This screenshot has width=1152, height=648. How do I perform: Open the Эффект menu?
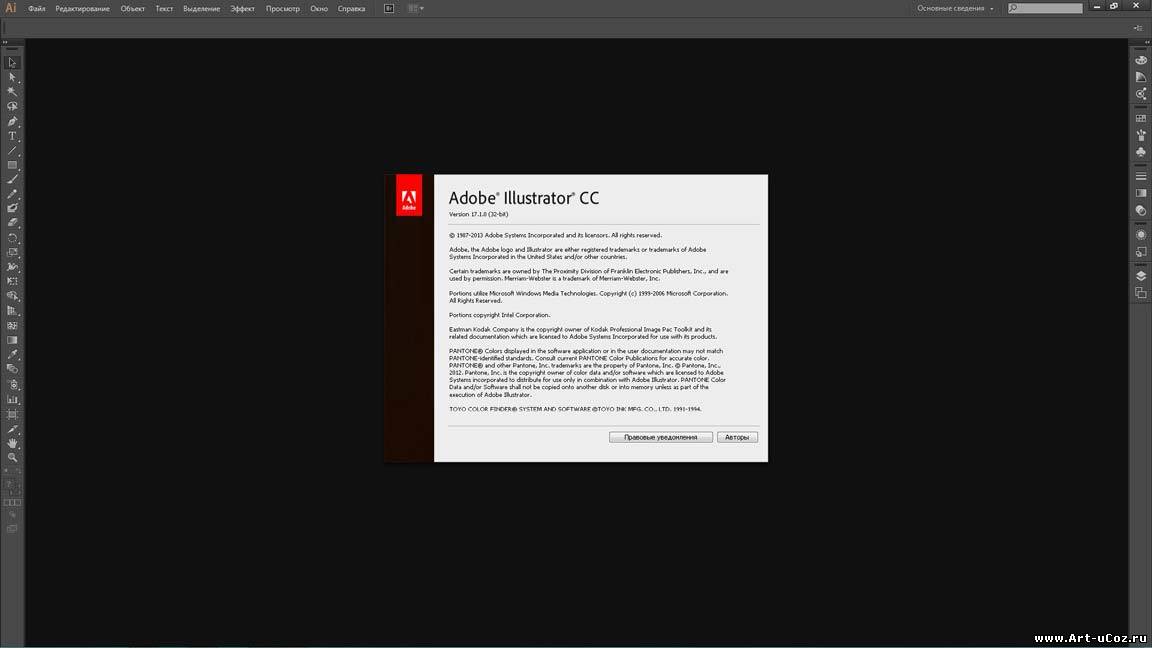click(242, 9)
